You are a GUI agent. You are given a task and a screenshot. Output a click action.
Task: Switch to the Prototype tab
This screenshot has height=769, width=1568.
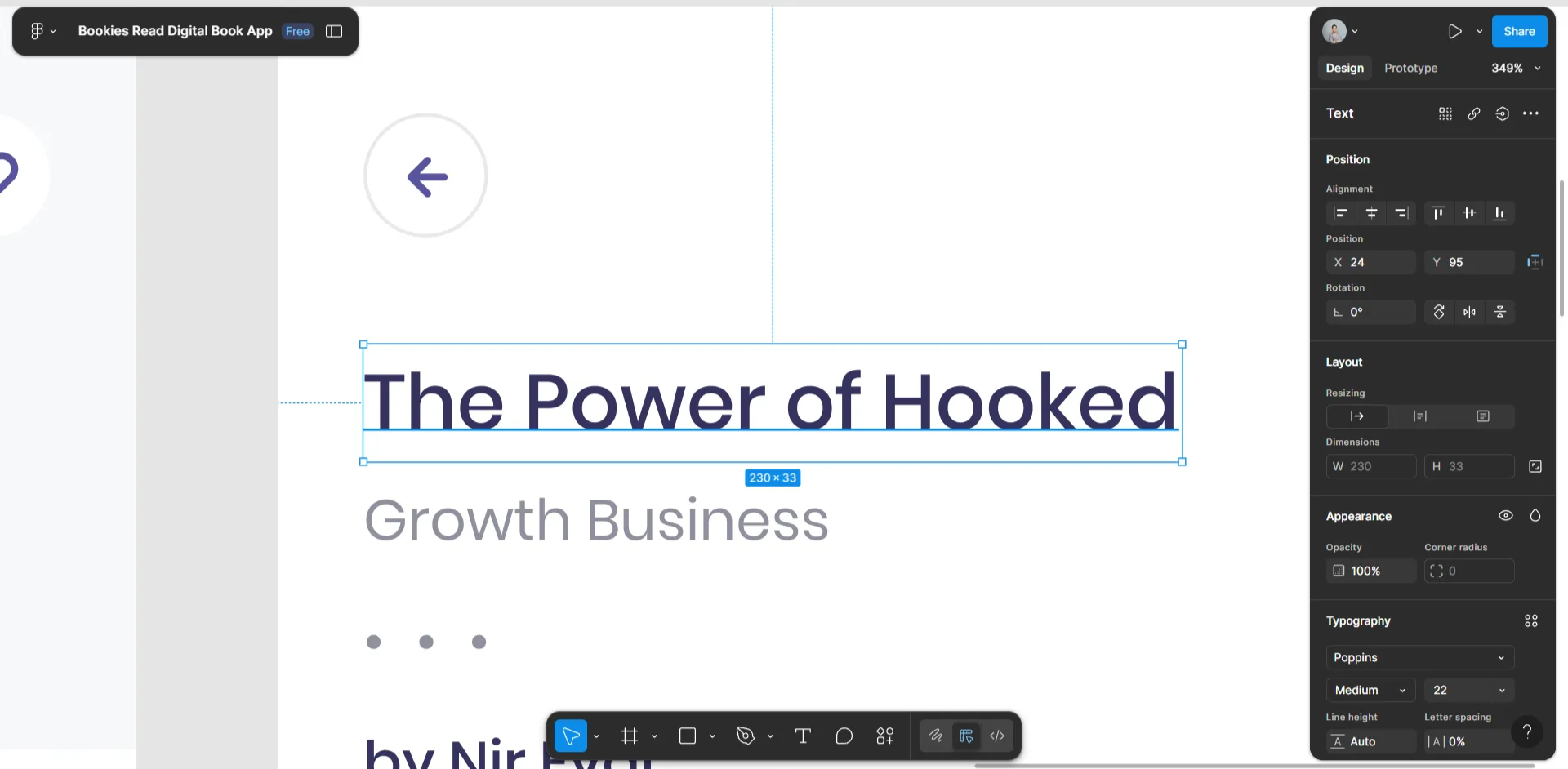1410,68
